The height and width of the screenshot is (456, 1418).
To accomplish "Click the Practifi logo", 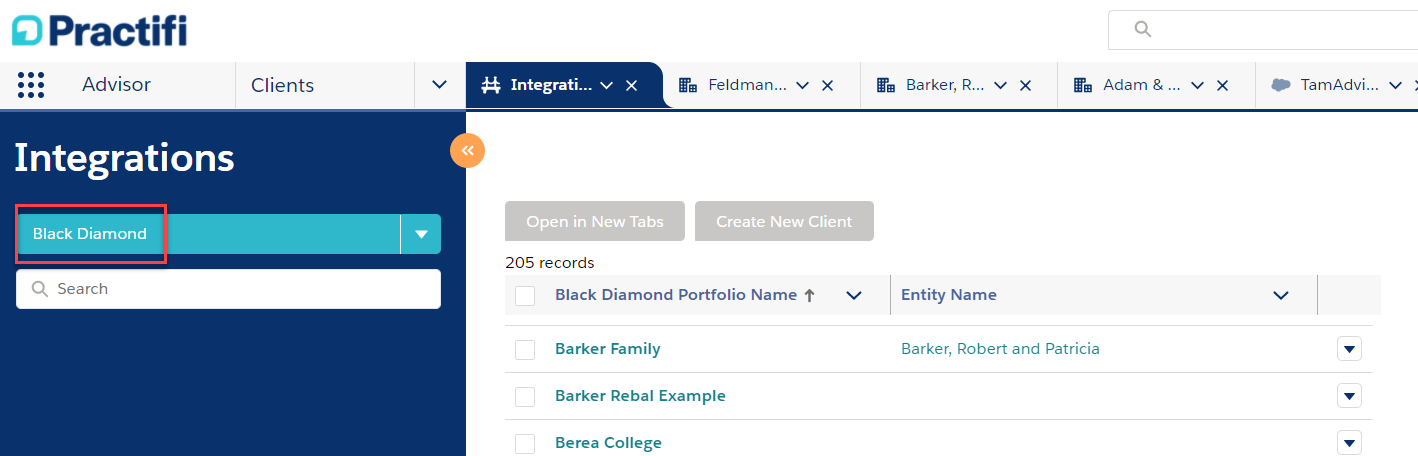I will pos(99,30).
